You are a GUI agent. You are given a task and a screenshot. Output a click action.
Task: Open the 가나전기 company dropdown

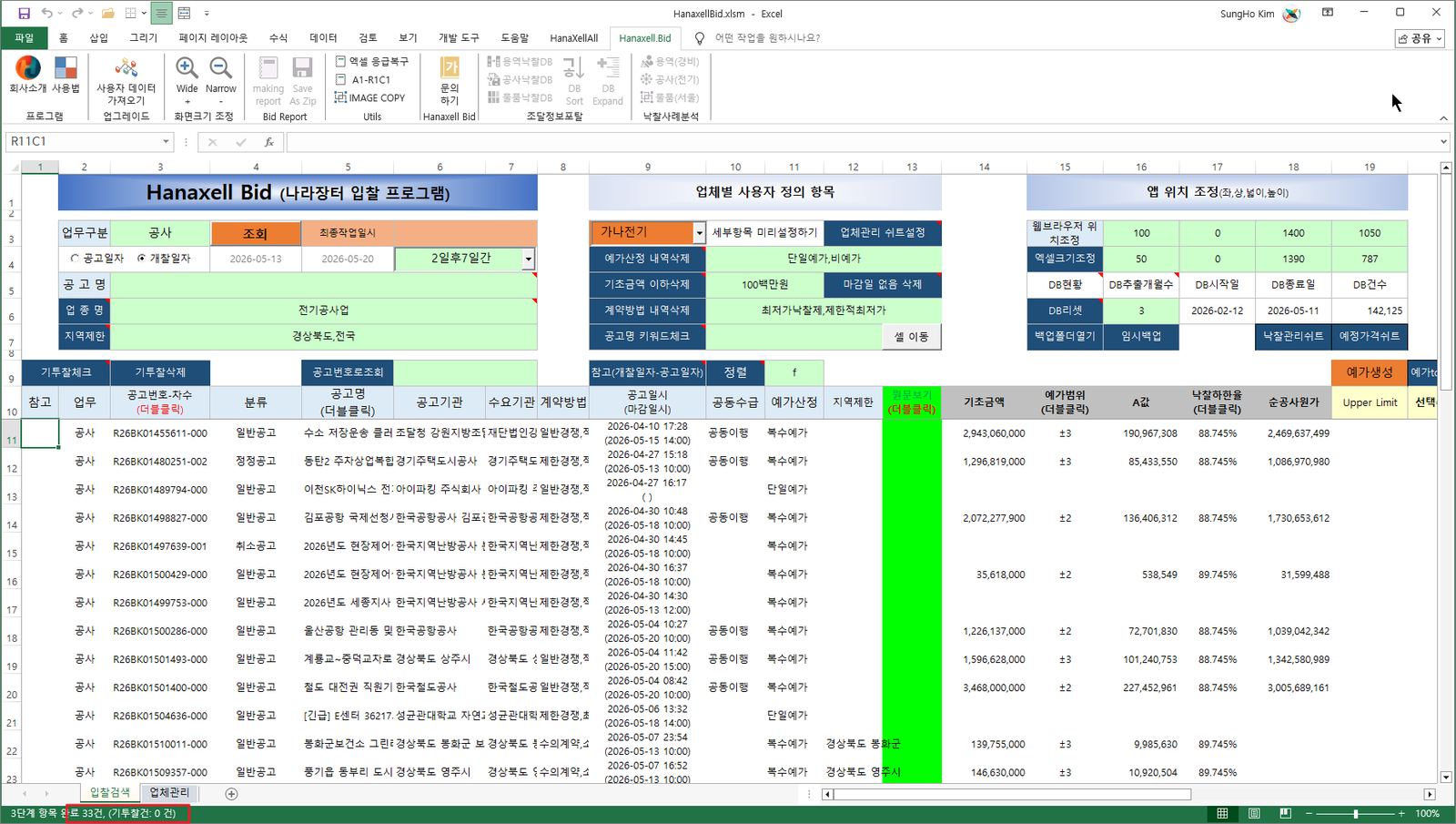(x=699, y=233)
